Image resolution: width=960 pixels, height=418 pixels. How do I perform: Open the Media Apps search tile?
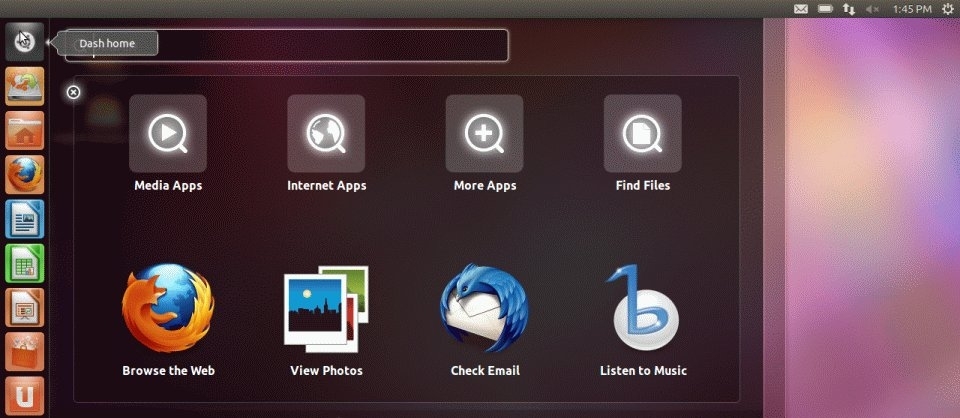[168, 133]
